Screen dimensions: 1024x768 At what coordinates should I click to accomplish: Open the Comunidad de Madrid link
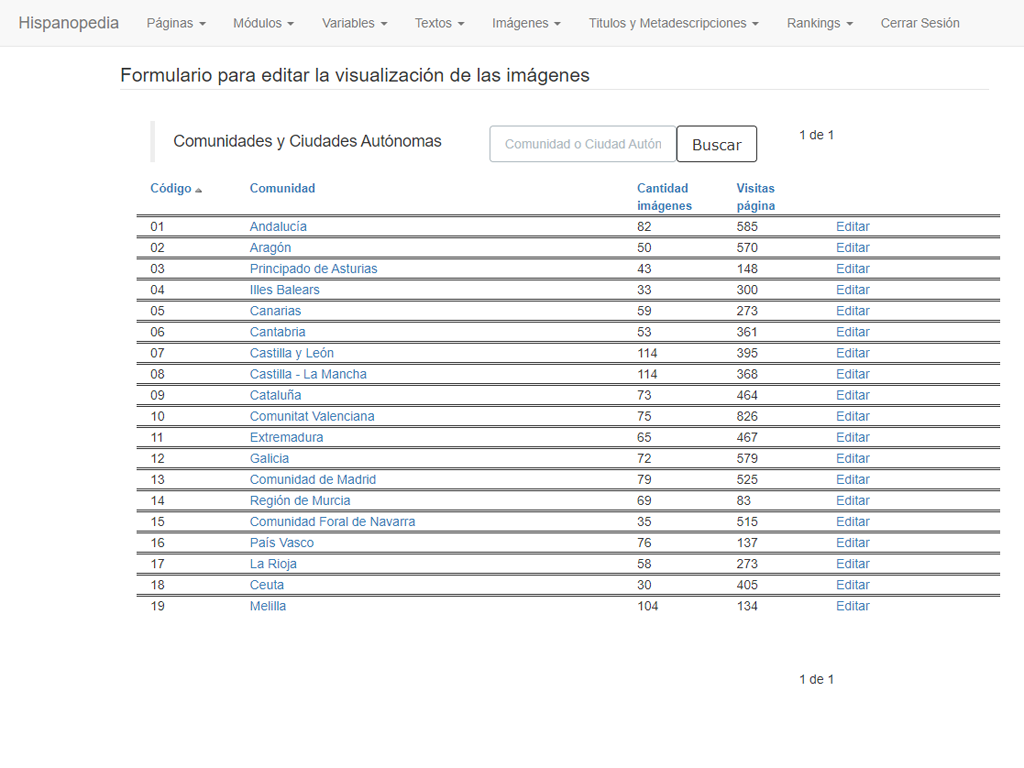tap(313, 479)
